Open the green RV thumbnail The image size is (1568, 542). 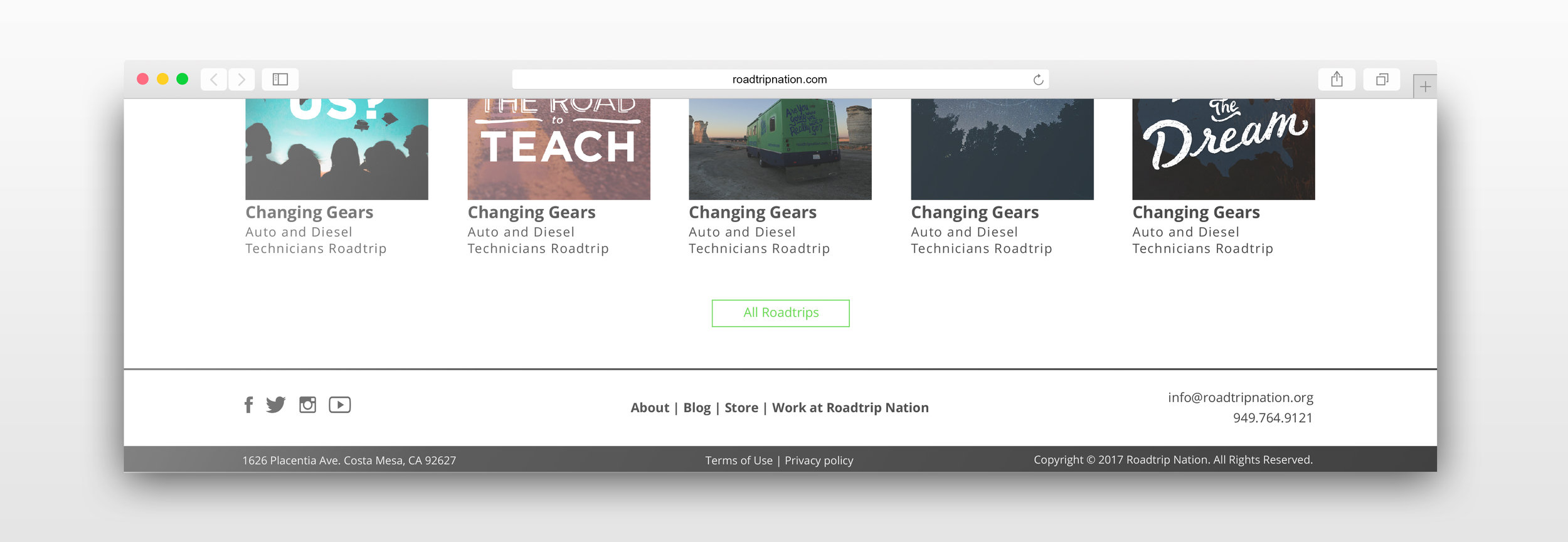780,149
